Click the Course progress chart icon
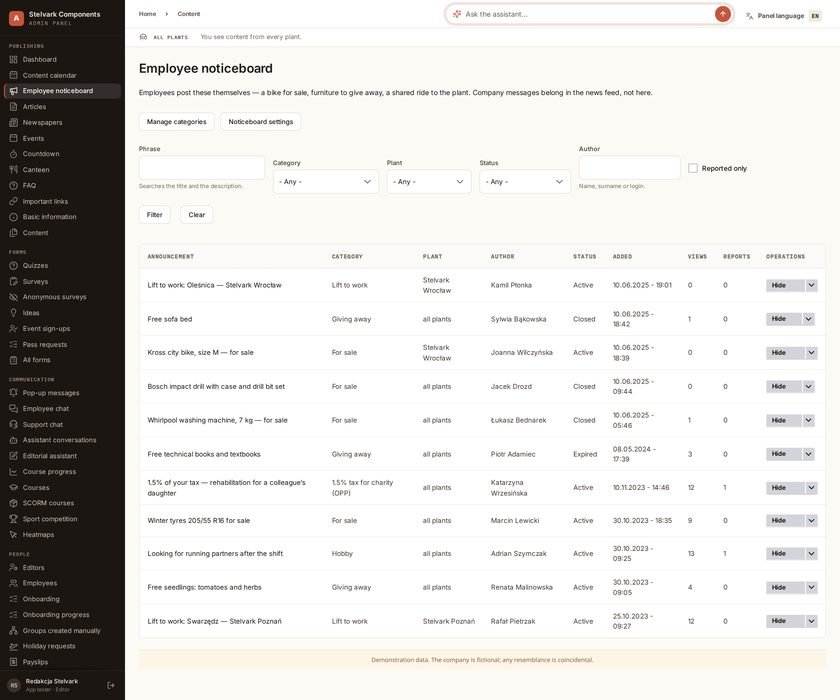Image resolution: width=840 pixels, height=700 pixels. pyautogui.click(x=13, y=472)
